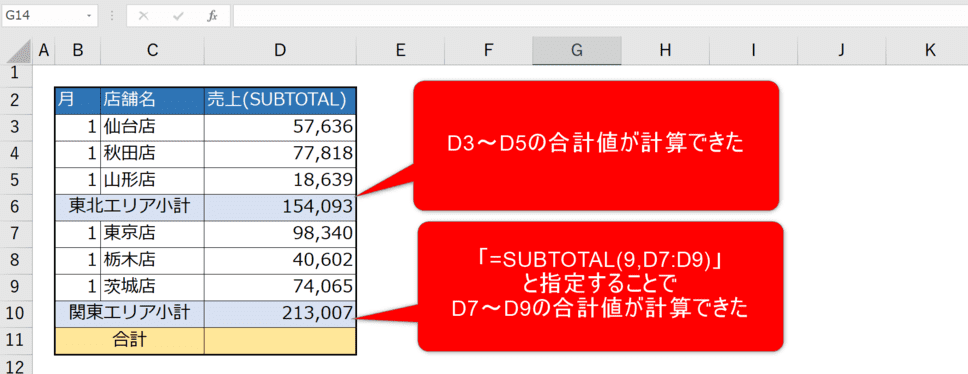The width and height of the screenshot is (968, 374).
Task: Select column A header
Action: [43, 51]
